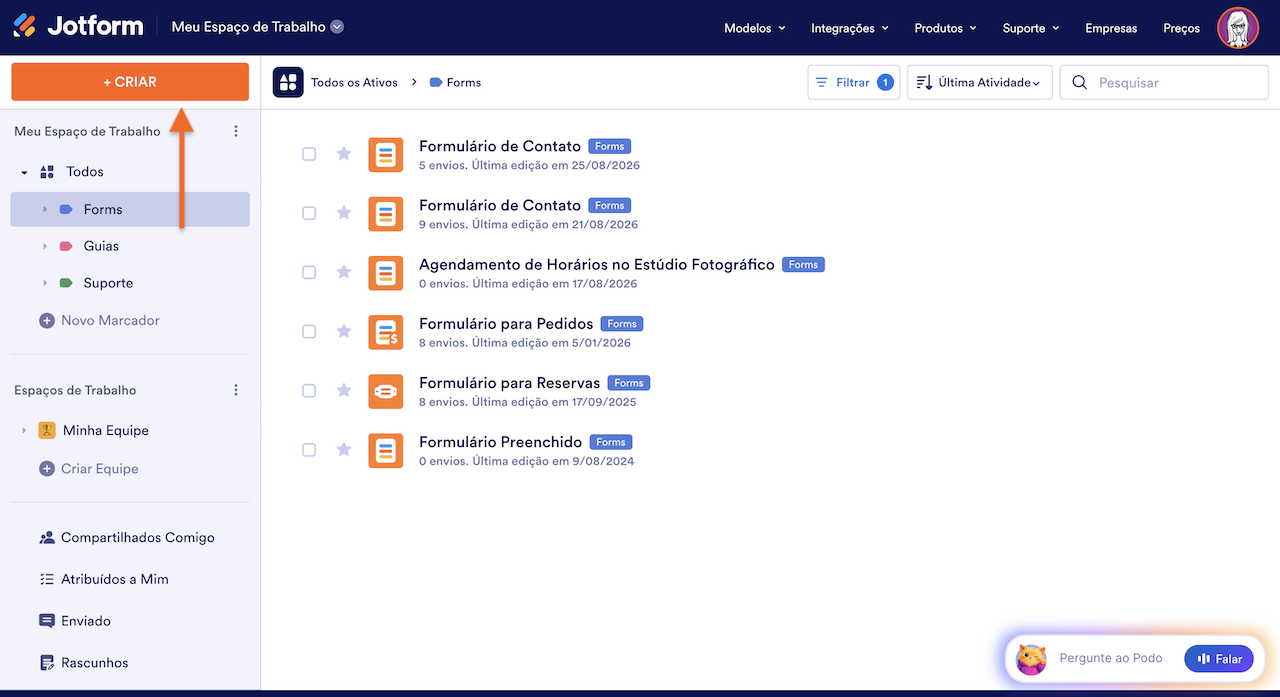Expand the Guias label arrow

pyautogui.click(x=45, y=246)
